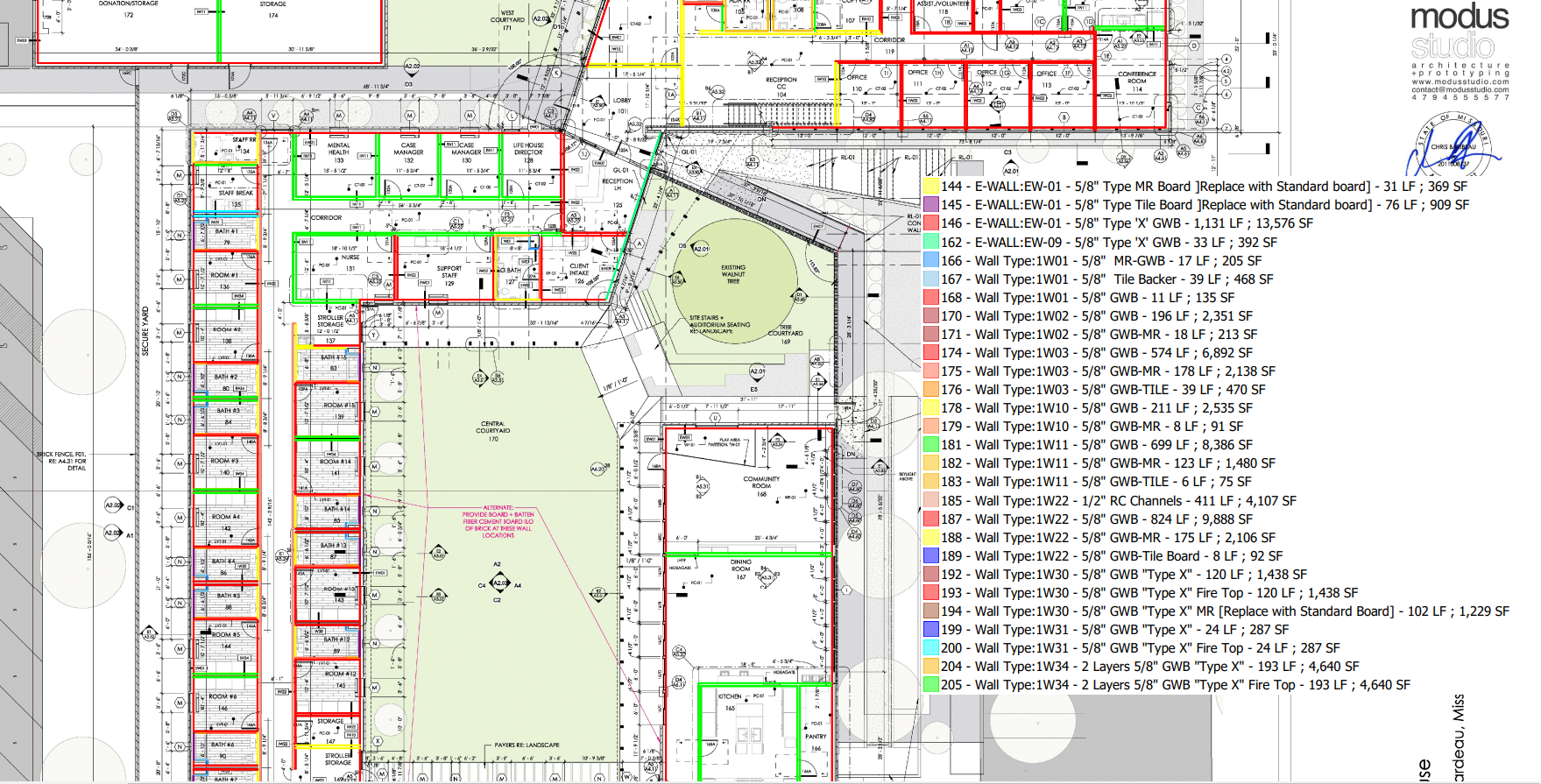1541x784 pixels.
Task: Click the cyan swatch for item 200
Action: (x=930, y=648)
